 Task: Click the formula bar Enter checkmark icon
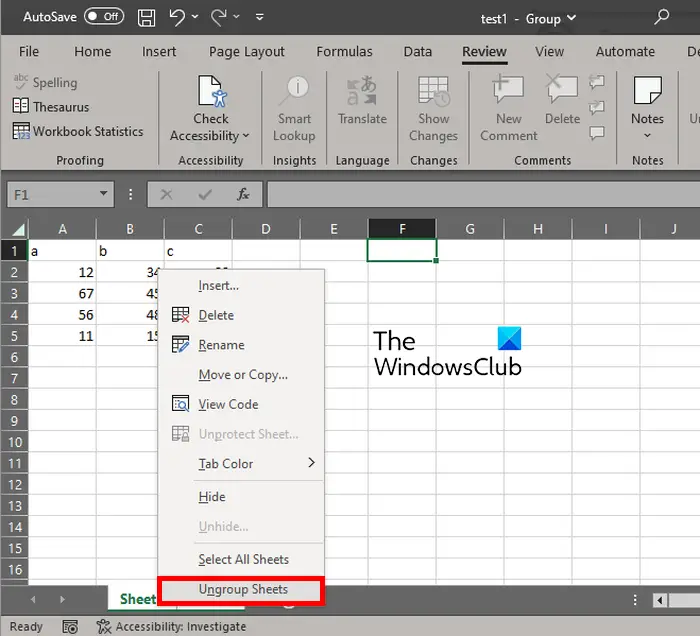(205, 194)
